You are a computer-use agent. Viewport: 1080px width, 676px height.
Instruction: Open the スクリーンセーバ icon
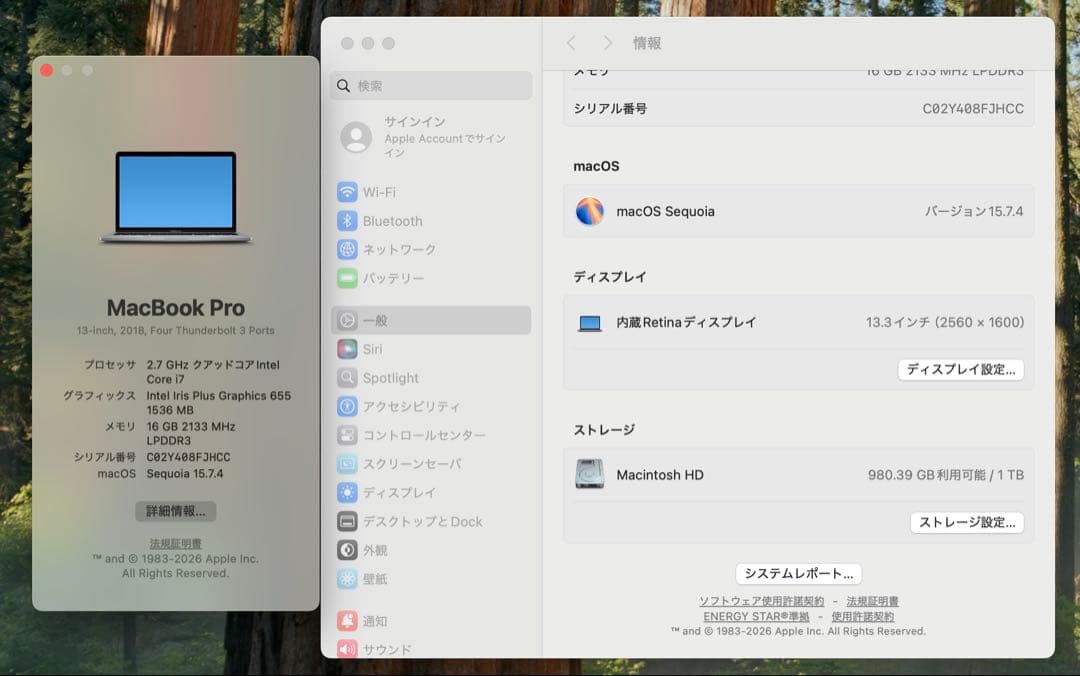click(x=347, y=464)
